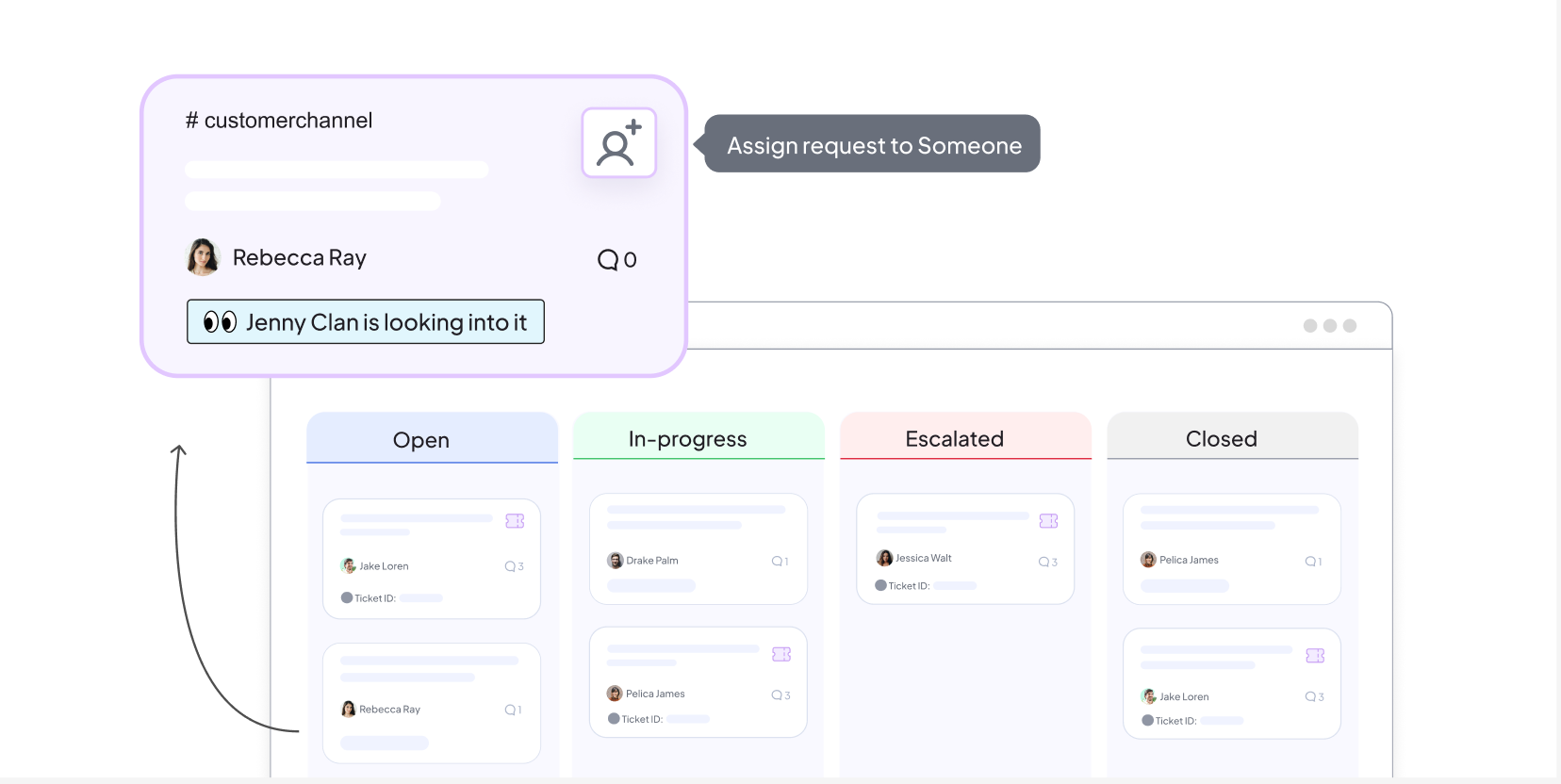Click the Jessica Walt name
Screen dimensions: 1561x784
coord(923,558)
